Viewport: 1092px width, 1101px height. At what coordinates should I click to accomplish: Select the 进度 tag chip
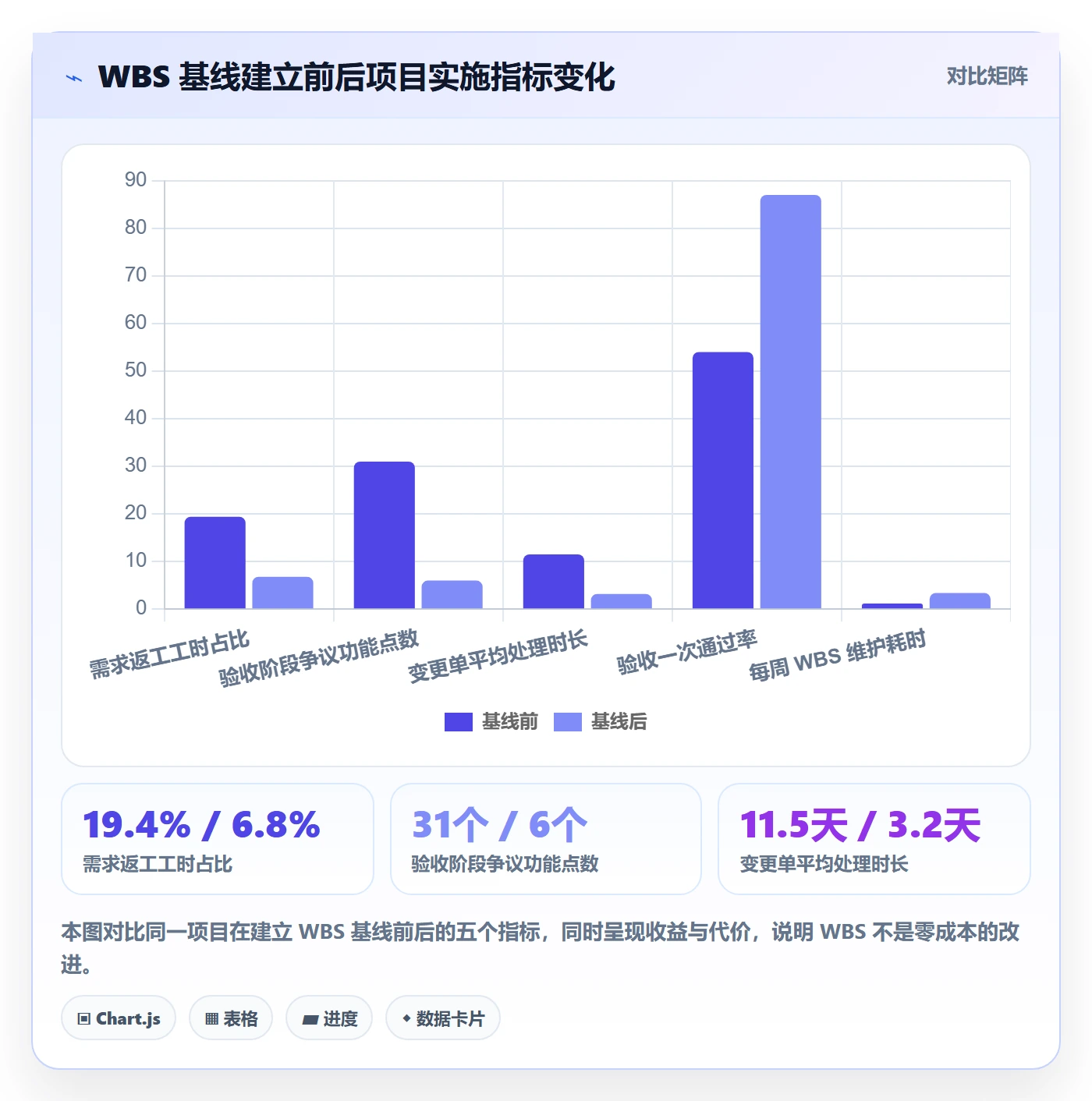click(329, 1018)
